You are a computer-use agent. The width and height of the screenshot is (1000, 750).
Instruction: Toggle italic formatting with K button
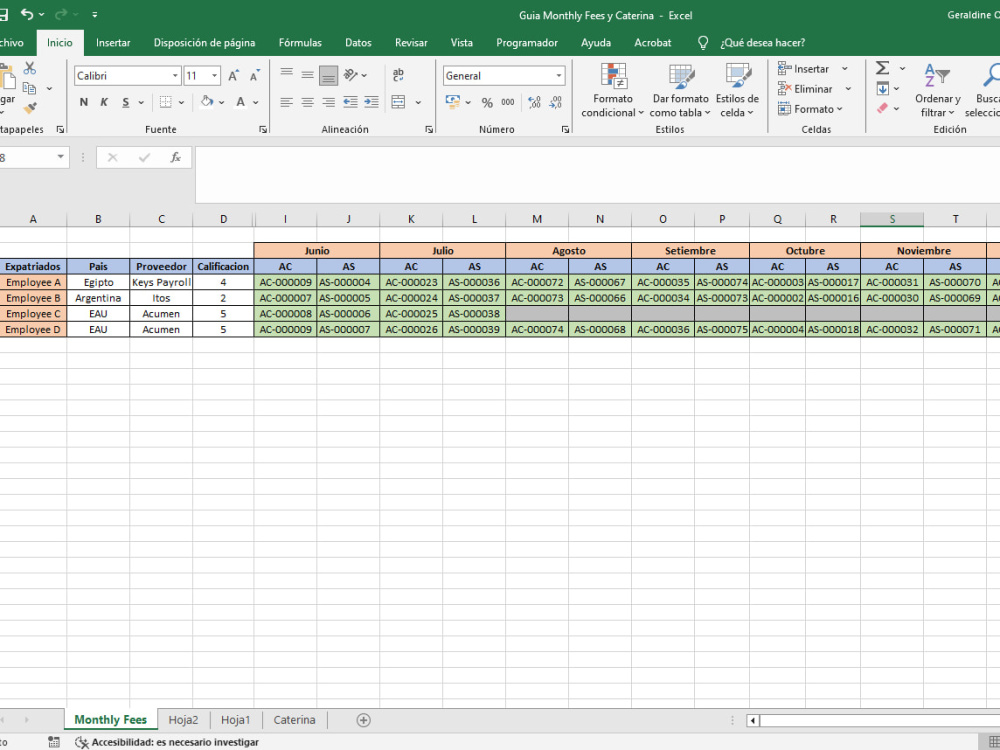point(105,102)
